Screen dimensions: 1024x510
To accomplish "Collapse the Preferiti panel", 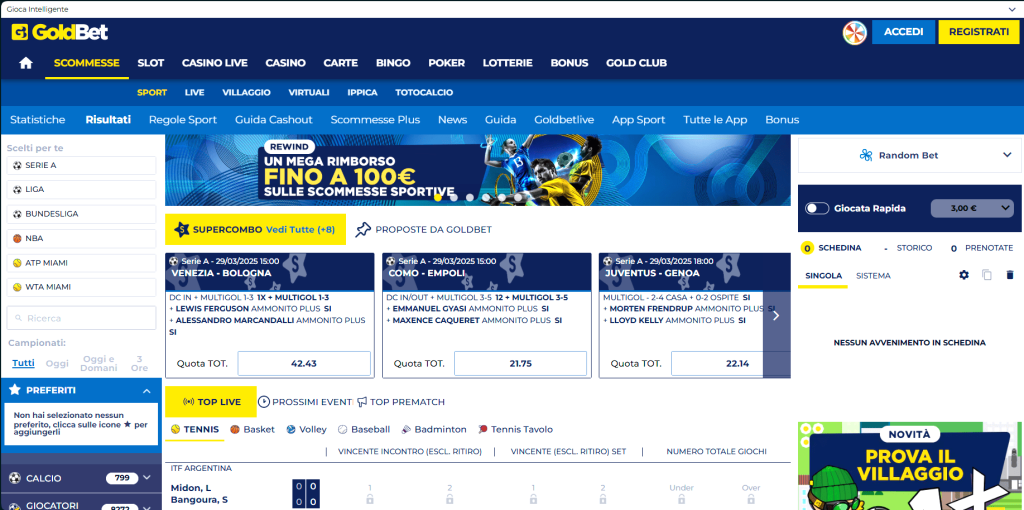I will (x=146, y=390).
